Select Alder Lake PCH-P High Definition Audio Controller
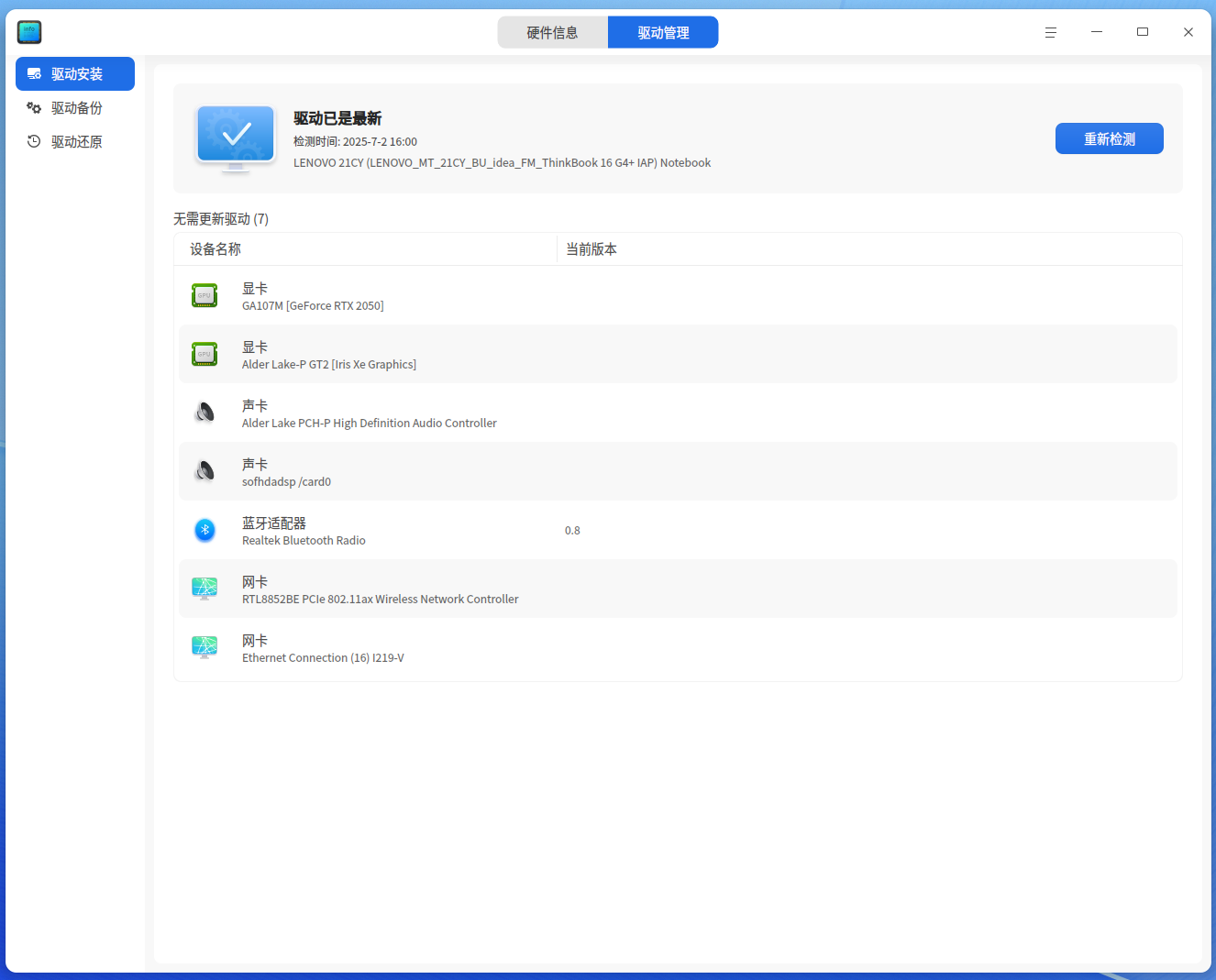This screenshot has width=1216, height=980. 370,424
